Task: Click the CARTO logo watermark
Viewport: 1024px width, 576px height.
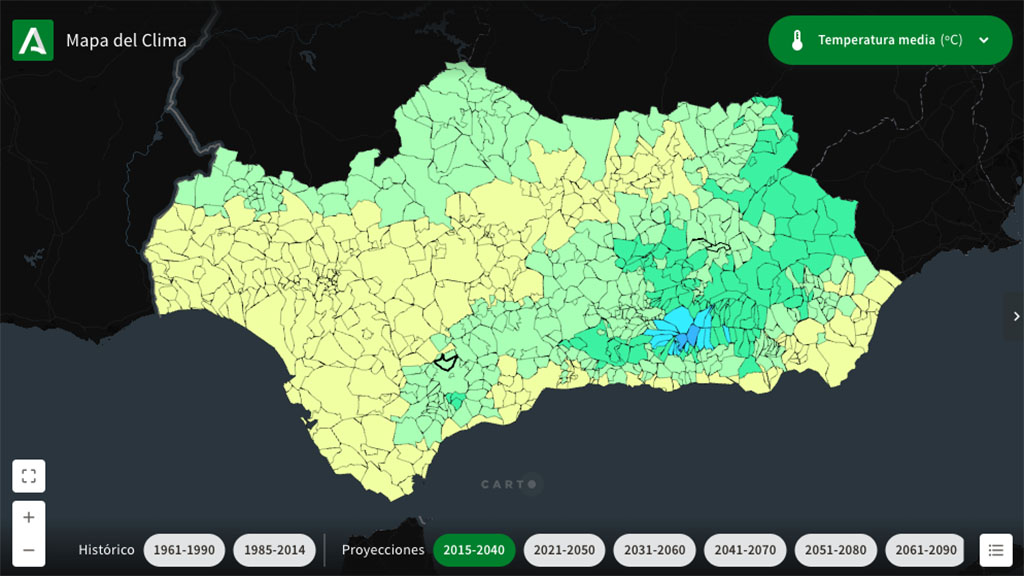Action: coord(510,485)
